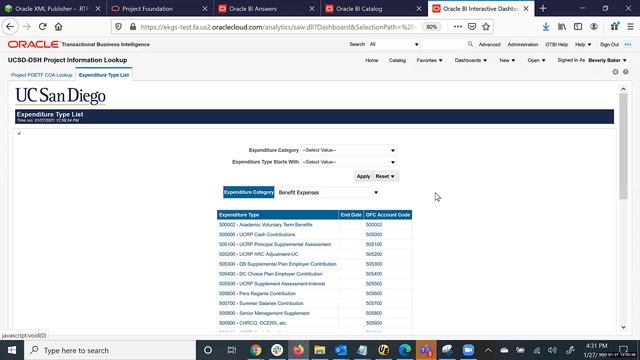
Task: Open the Firefox library icon
Action: (562, 27)
